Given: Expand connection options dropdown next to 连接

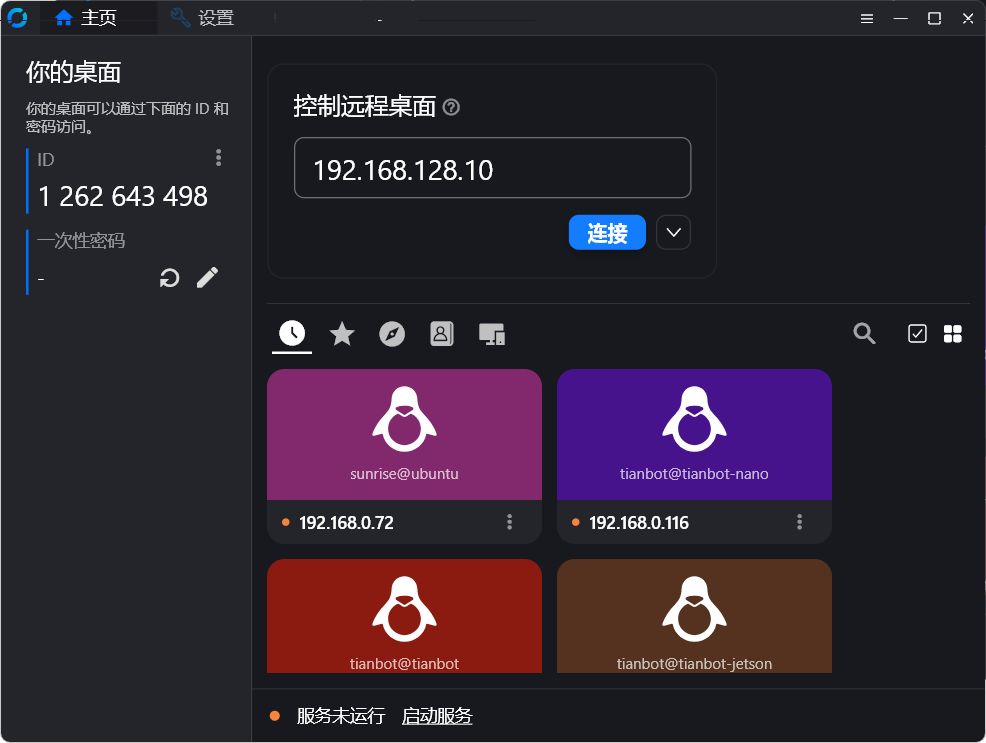Looking at the screenshot, I should point(673,233).
